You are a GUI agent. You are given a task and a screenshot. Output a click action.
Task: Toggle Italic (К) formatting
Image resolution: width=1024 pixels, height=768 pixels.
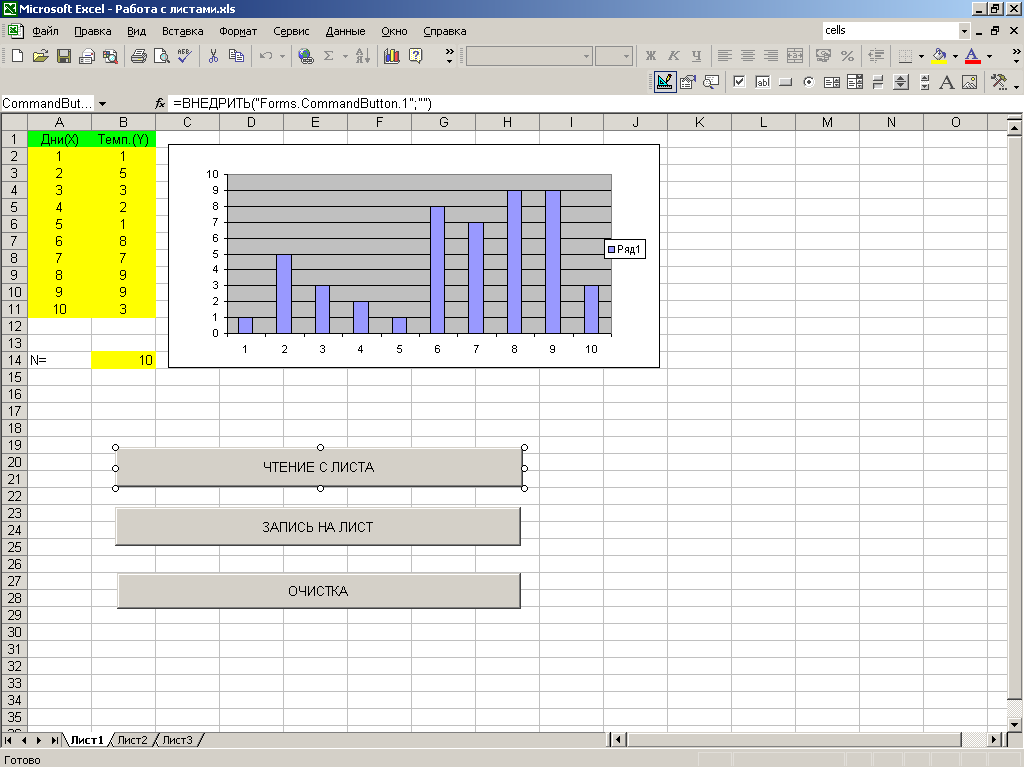pyautogui.click(x=673, y=56)
